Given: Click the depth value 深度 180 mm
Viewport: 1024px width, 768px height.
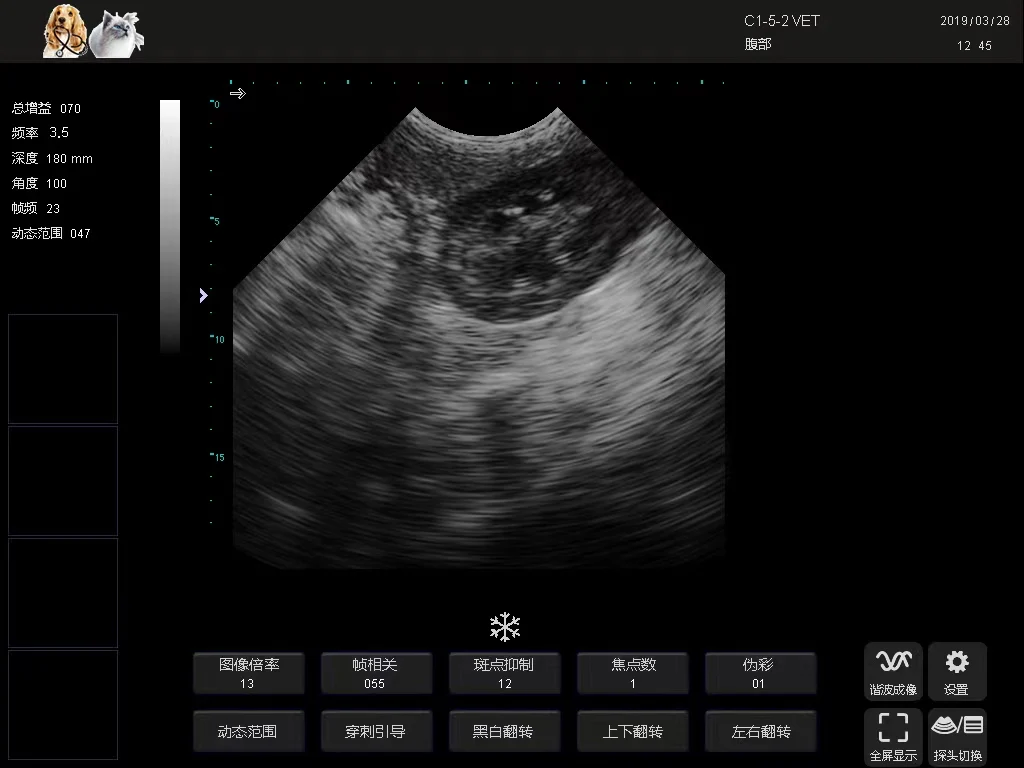Looking at the screenshot, I should click(x=52, y=159).
